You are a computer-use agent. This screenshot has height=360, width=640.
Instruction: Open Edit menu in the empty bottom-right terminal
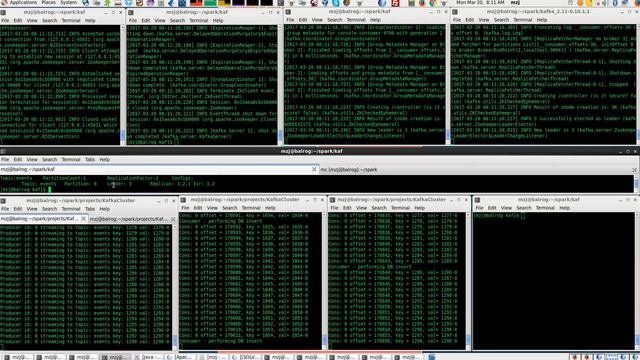pos(492,208)
